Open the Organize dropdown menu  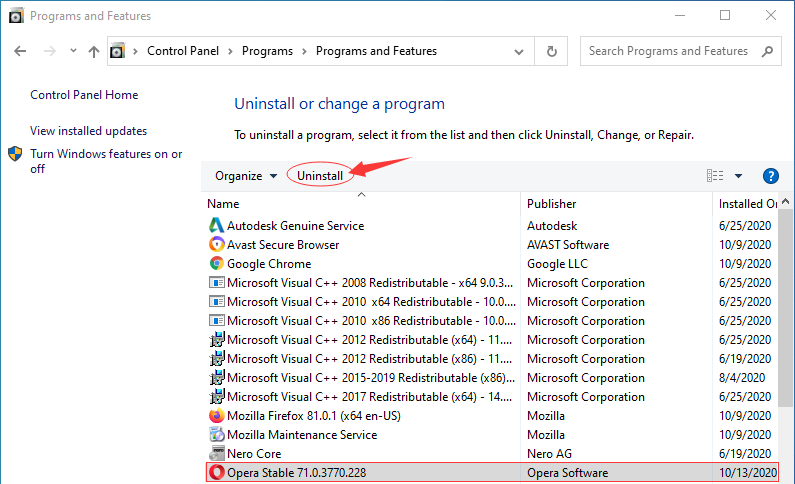[246, 176]
